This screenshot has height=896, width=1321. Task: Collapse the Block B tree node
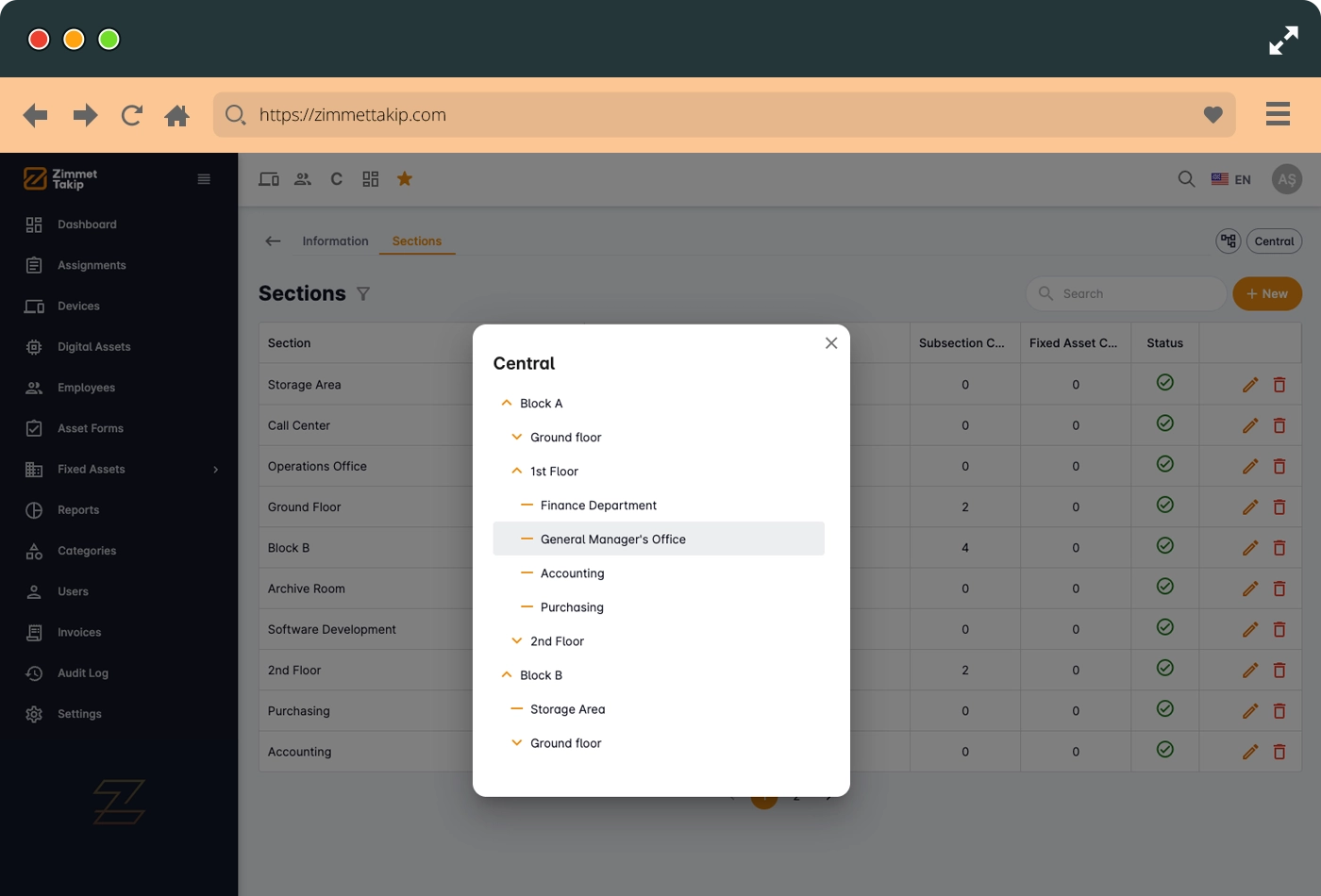(x=507, y=674)
